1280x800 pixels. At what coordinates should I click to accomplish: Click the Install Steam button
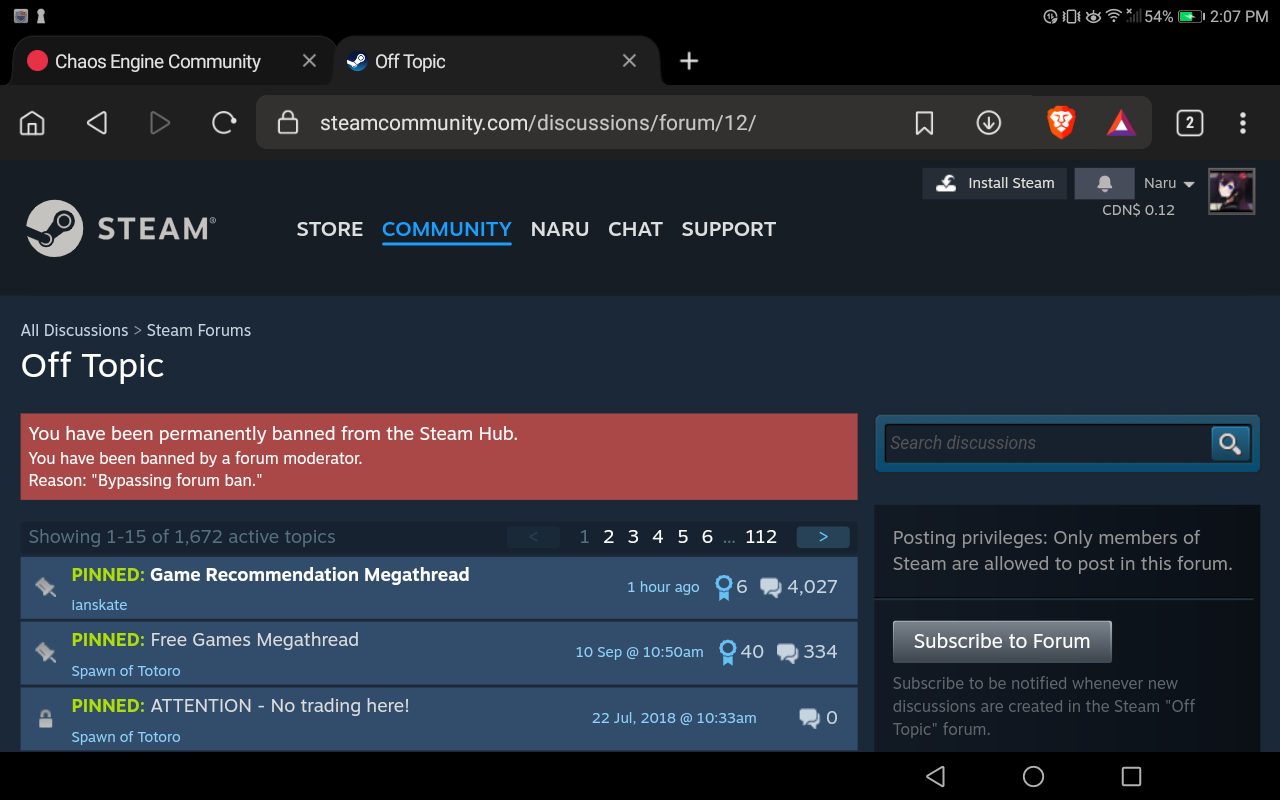(994, 183)
